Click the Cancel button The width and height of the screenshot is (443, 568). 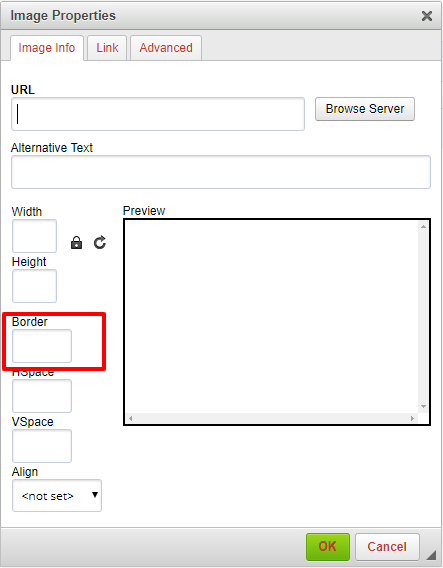387,546
